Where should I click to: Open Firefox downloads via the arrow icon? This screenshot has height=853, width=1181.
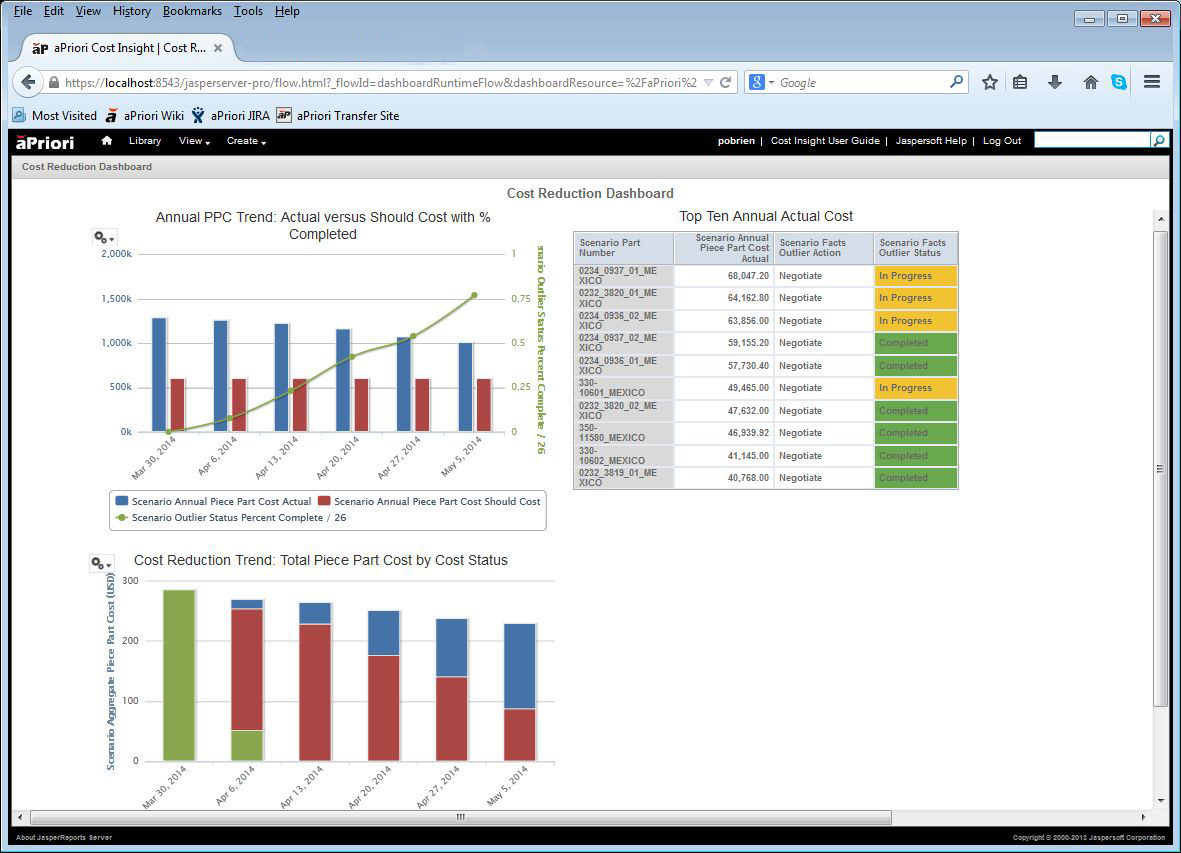[1054, 82]
